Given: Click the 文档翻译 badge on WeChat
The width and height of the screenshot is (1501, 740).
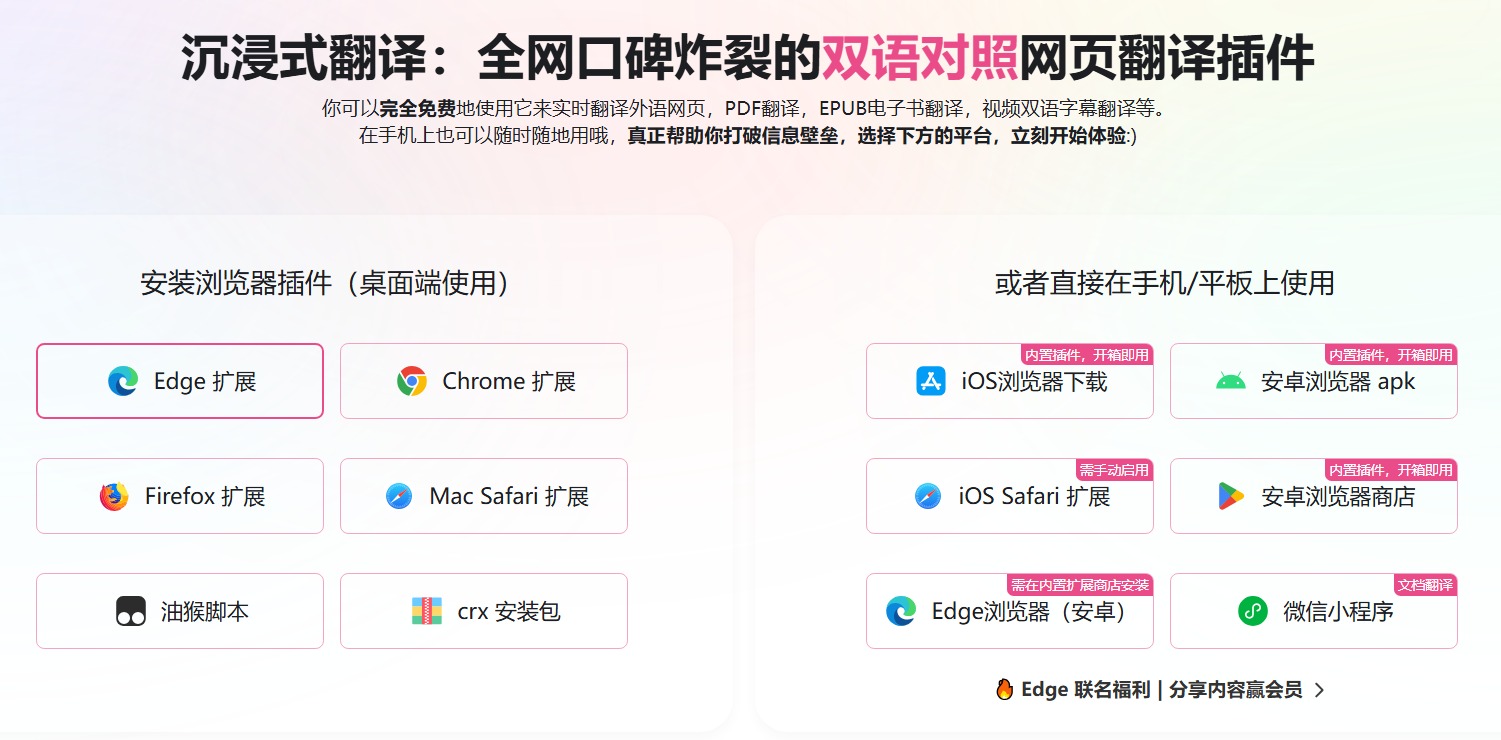Looking at the screenshot, I should (x=1425, y=585).
